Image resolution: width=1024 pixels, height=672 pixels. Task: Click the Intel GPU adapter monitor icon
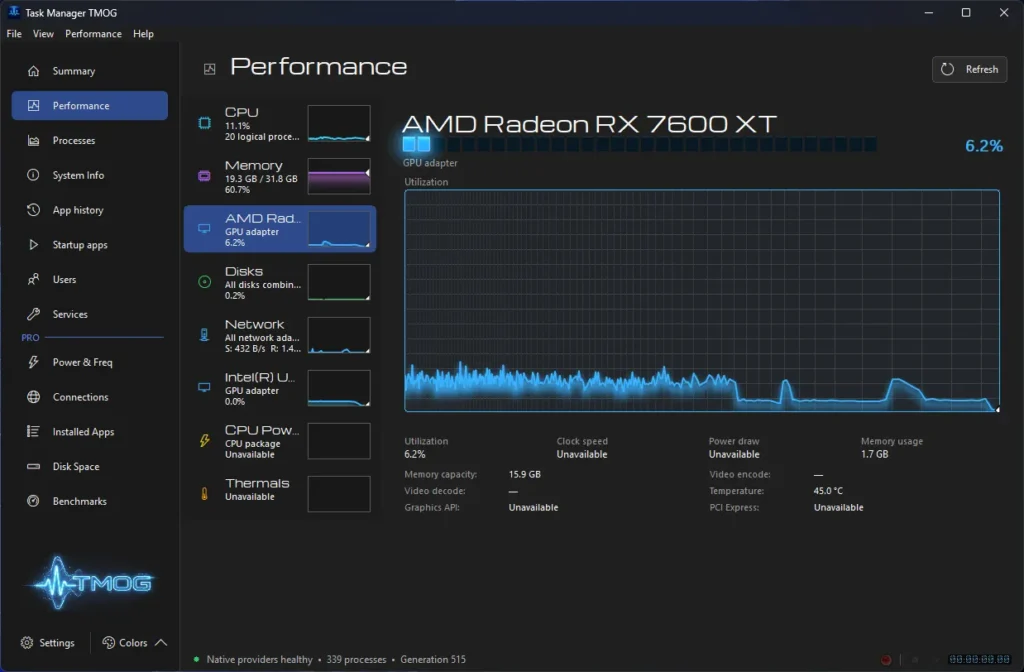[204, 387]
